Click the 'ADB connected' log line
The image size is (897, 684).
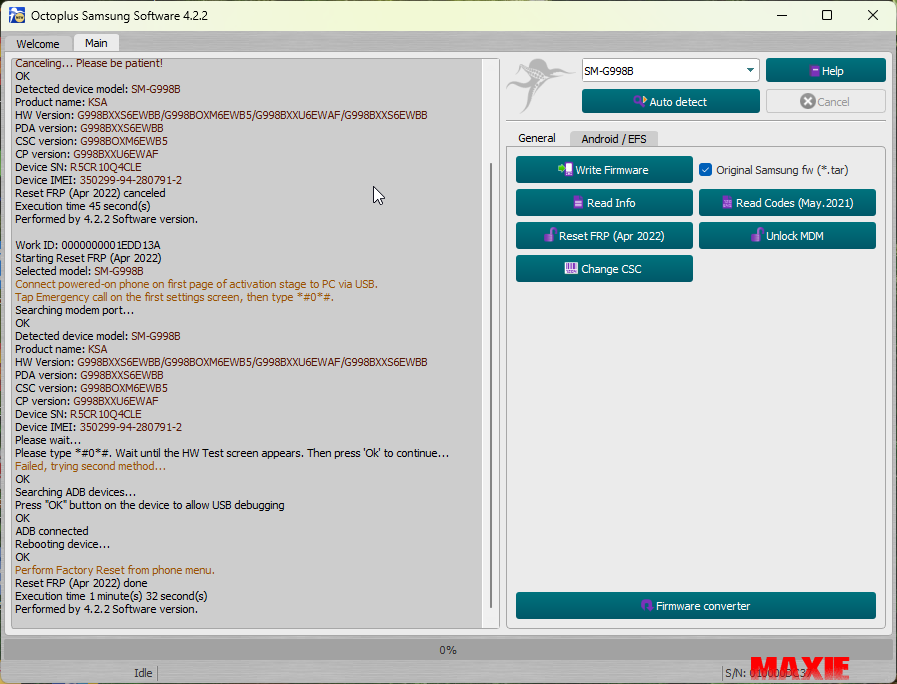click(x=51, y=531)
